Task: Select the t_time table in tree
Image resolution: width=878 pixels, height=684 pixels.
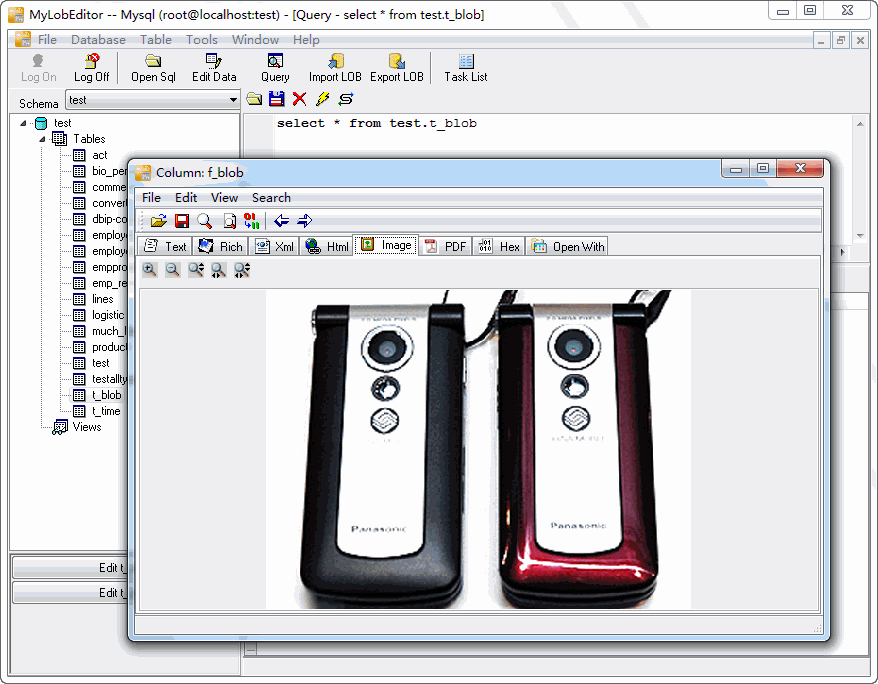Action: [x=106, y=411]
